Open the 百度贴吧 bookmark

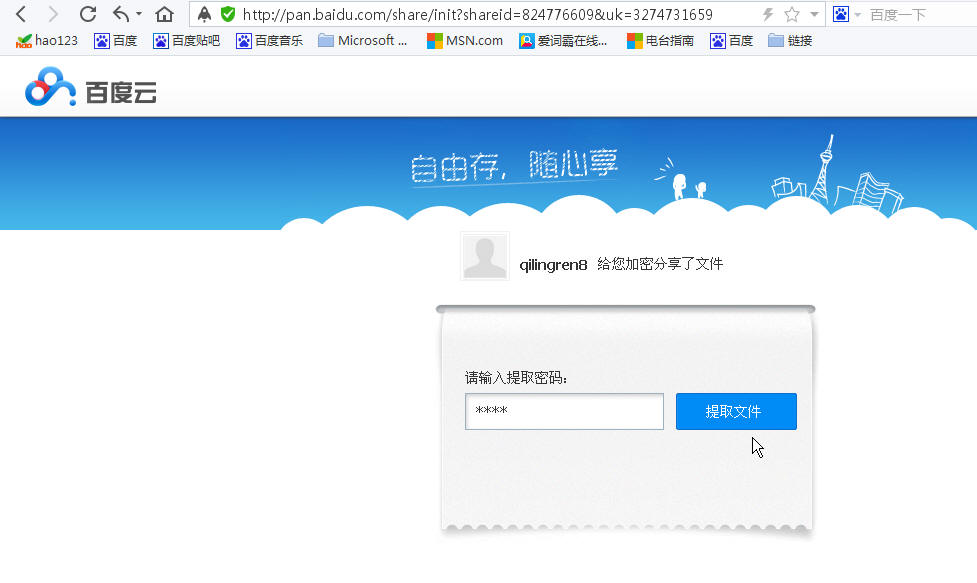186,41
